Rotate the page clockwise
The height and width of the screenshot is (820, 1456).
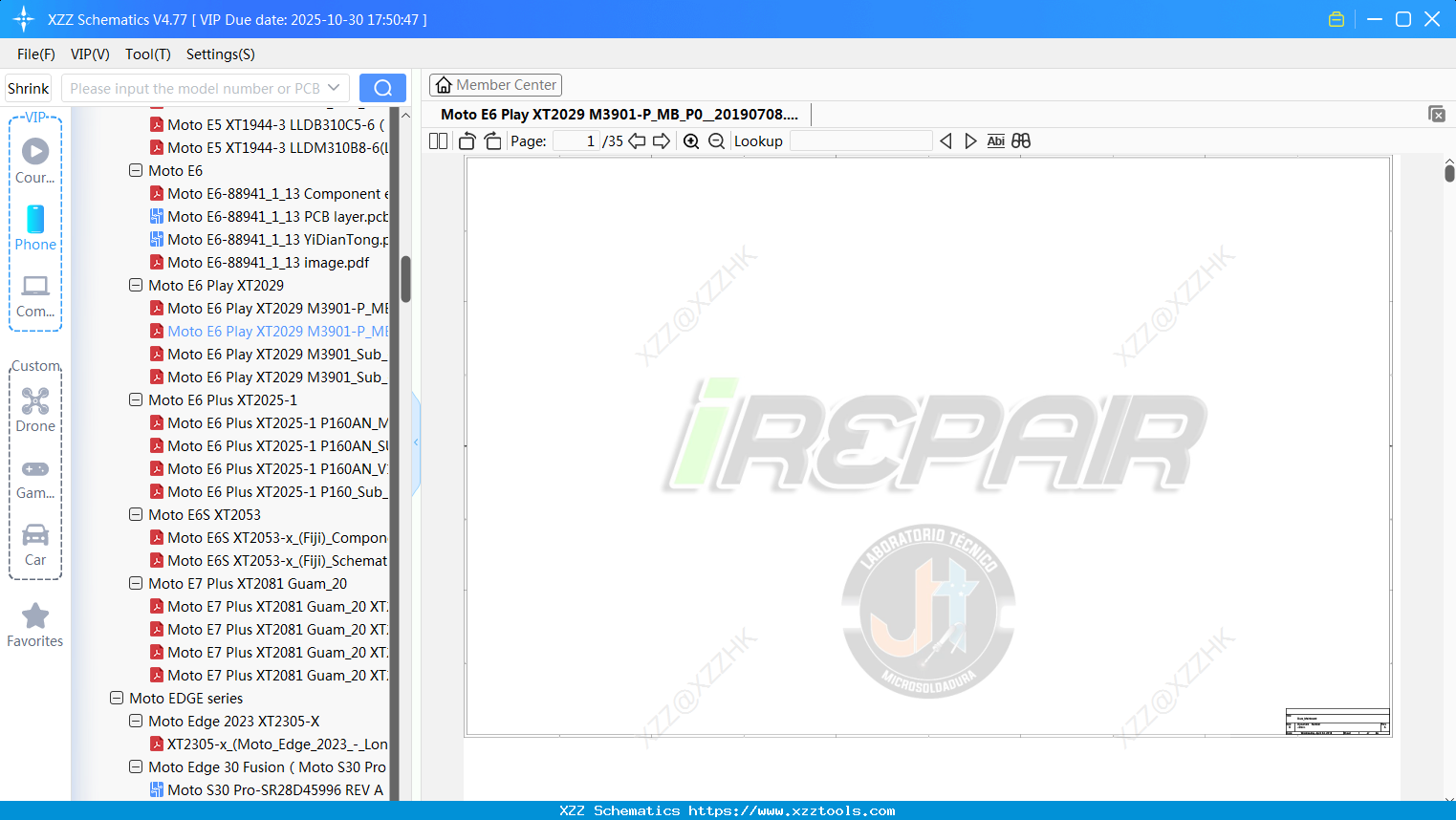coord(492,141)
